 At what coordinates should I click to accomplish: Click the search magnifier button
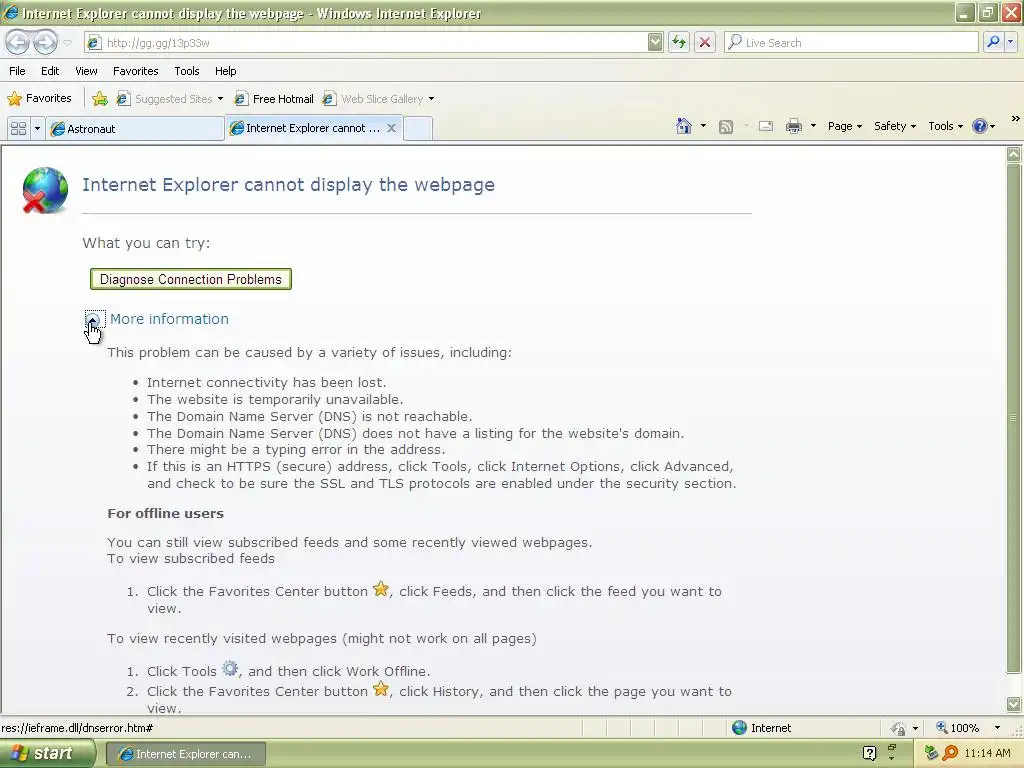tap(993, 42)
